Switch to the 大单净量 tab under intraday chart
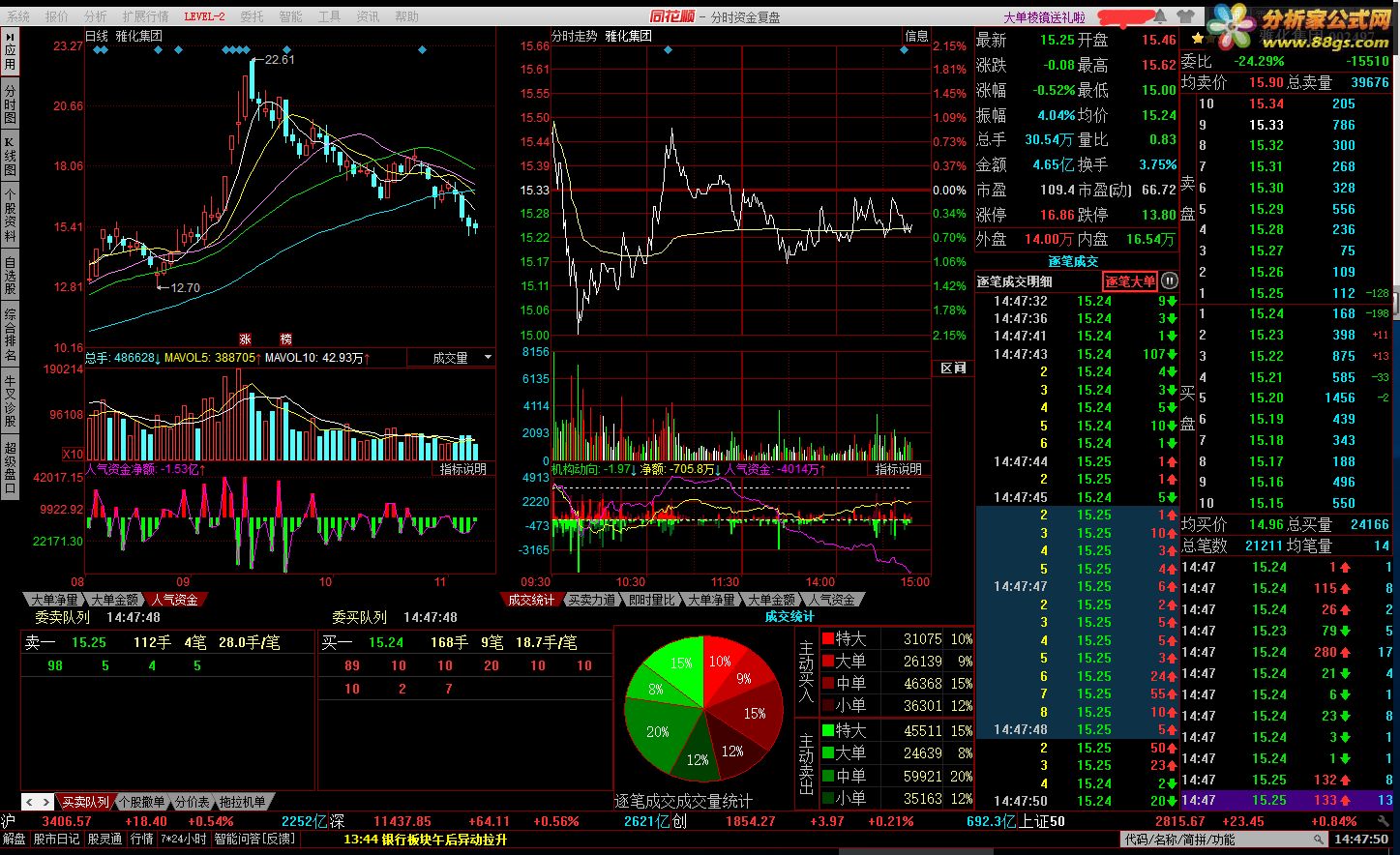The image size is (1400, 855). (x=711, y=600)
